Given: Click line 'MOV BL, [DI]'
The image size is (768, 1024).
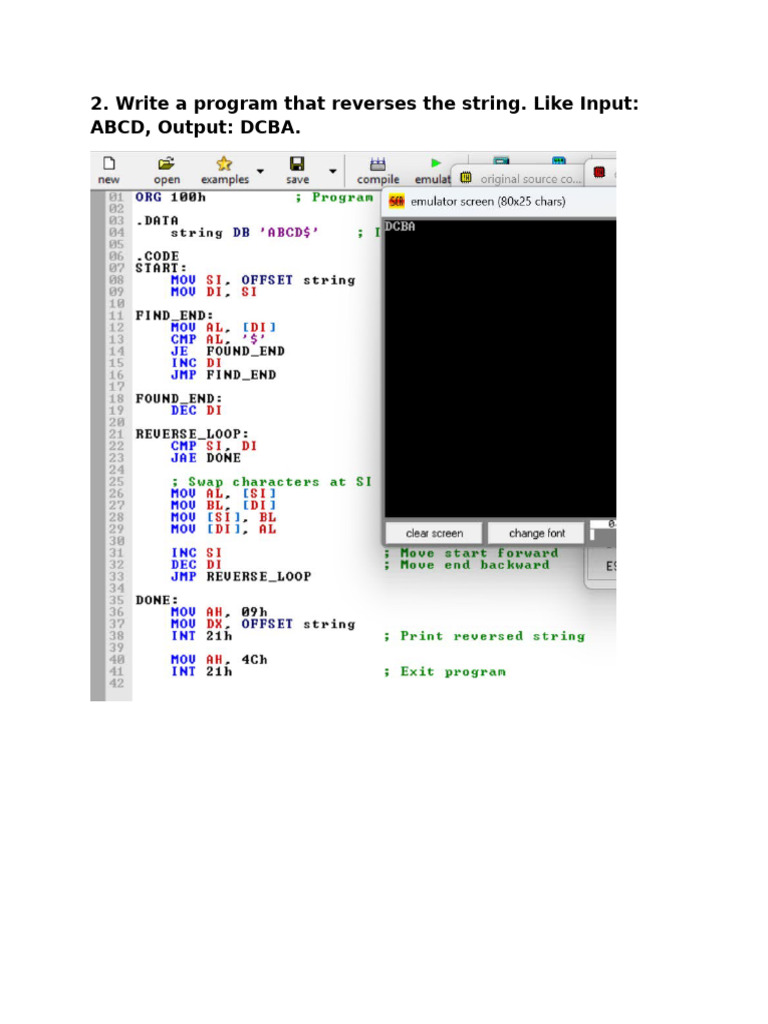Looking at the screenshot, I should tap(223, 505).
